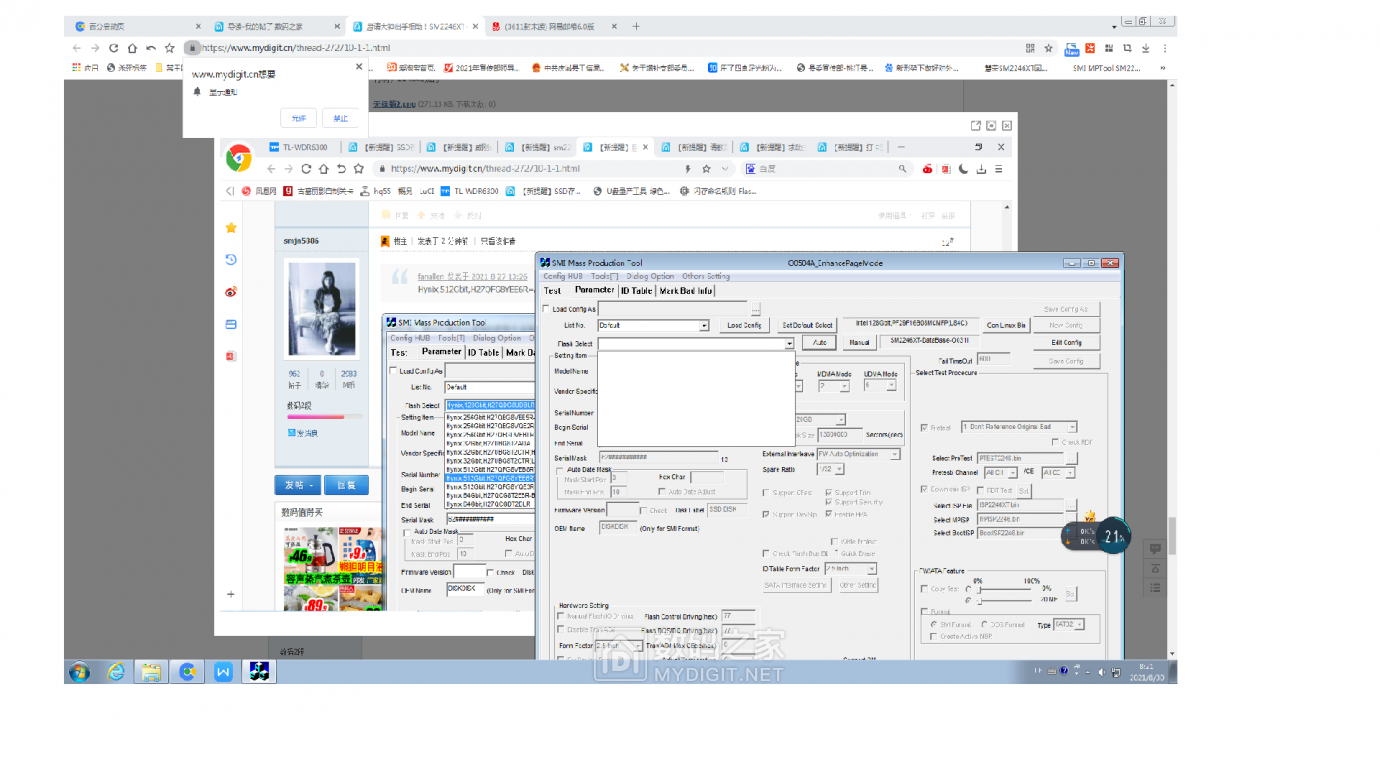Open the blue card icon in inner sidebar

(231, 324)
